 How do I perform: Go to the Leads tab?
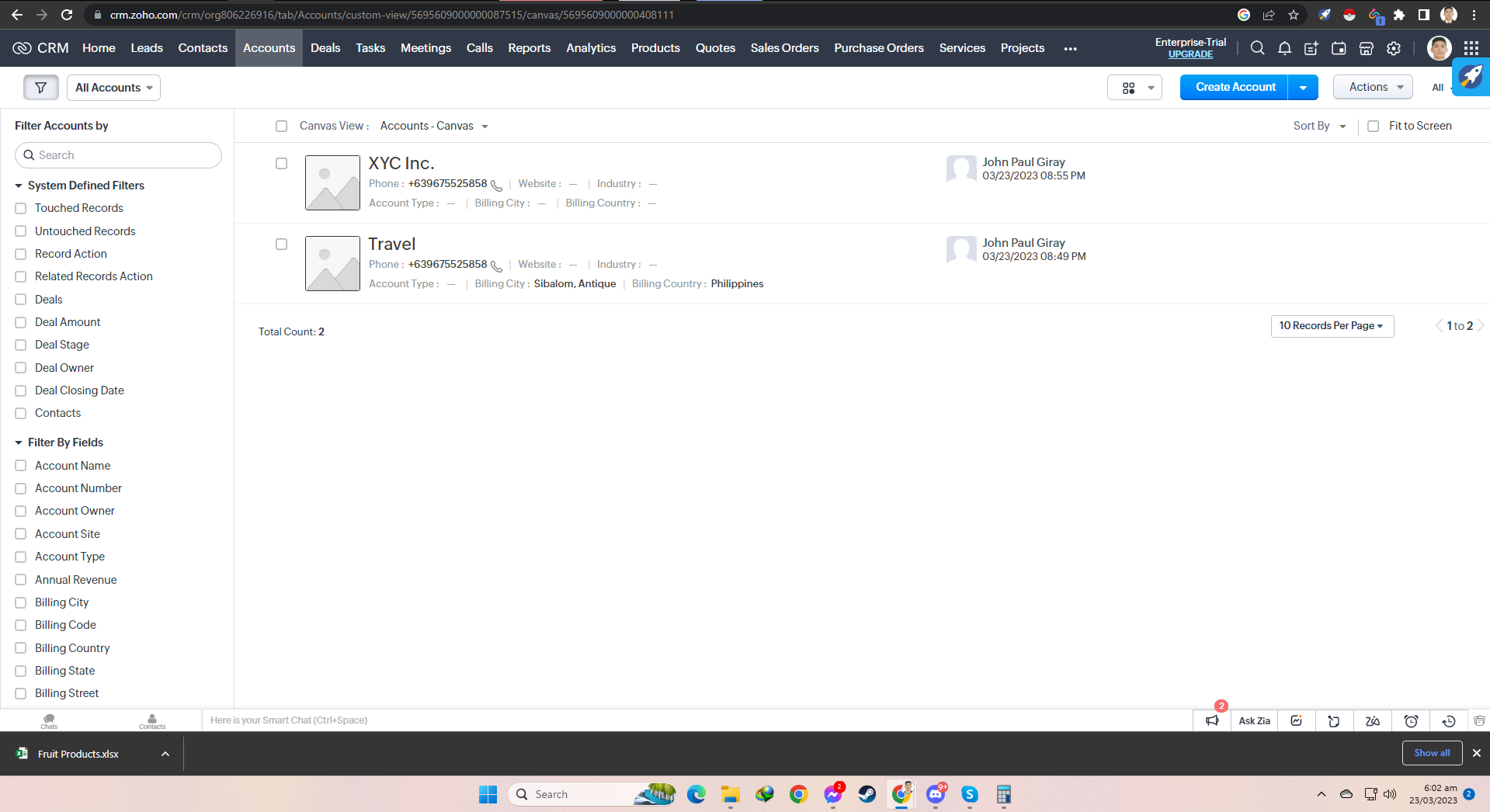[x=147, y=48]
